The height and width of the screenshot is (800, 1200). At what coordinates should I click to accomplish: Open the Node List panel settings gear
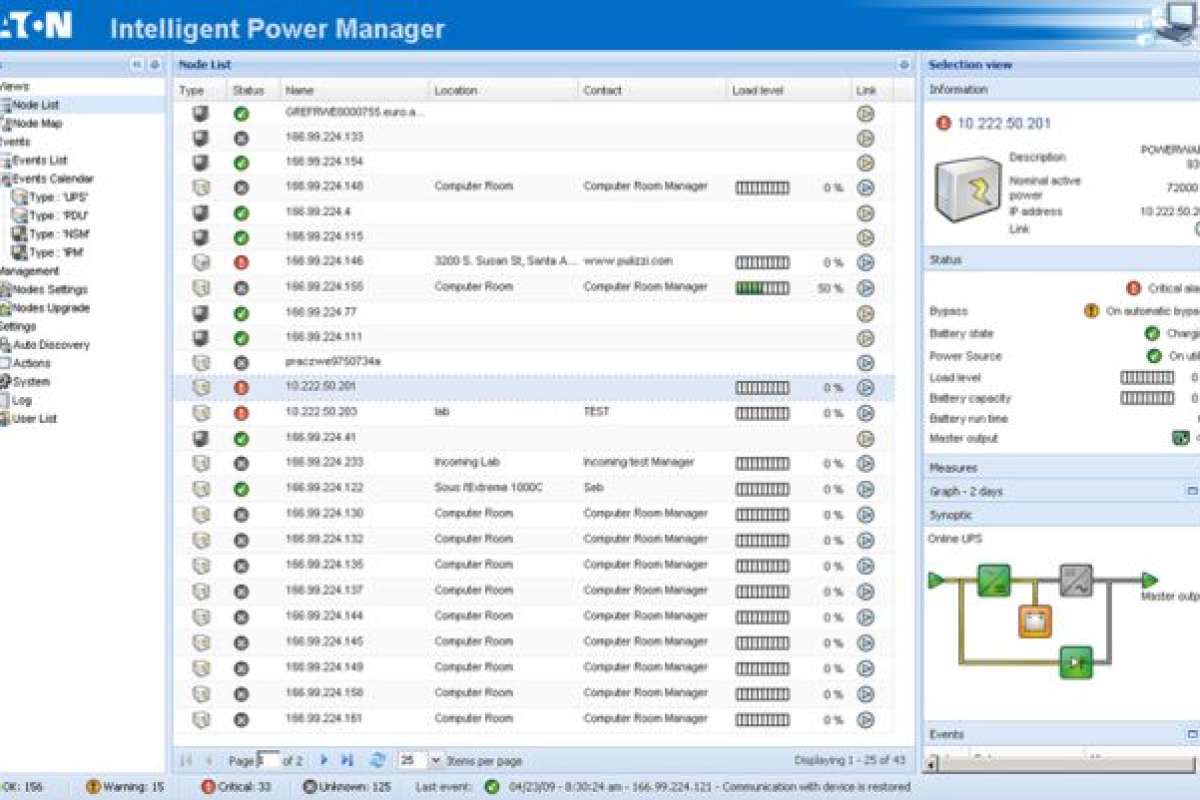(904, 65)
